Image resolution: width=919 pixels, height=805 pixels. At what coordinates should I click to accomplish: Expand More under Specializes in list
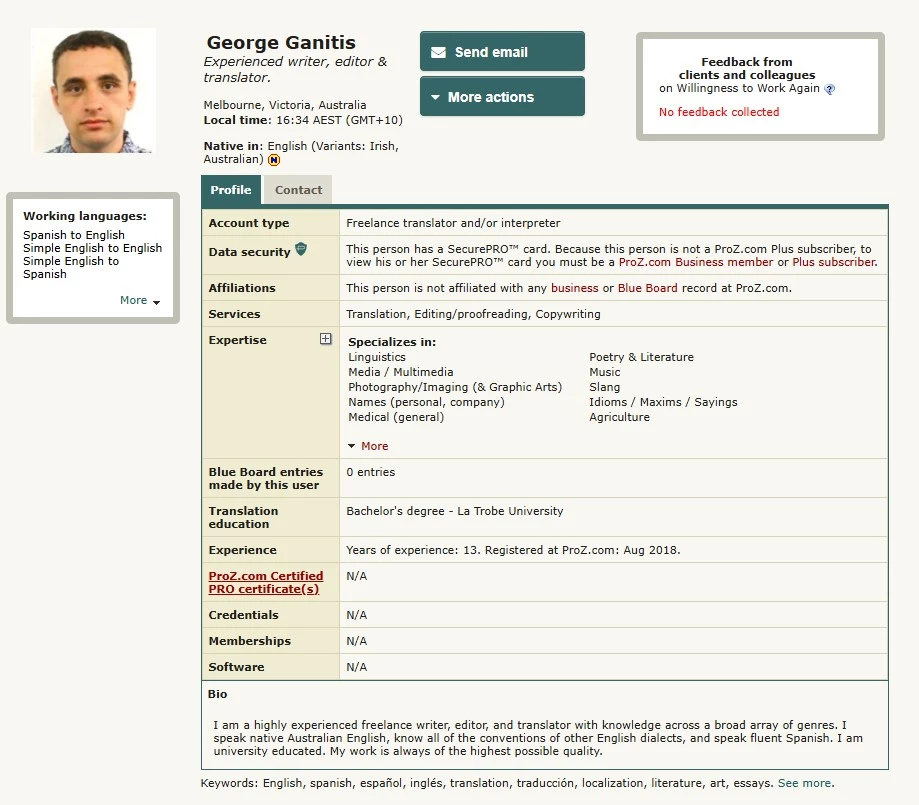(368, 446)
